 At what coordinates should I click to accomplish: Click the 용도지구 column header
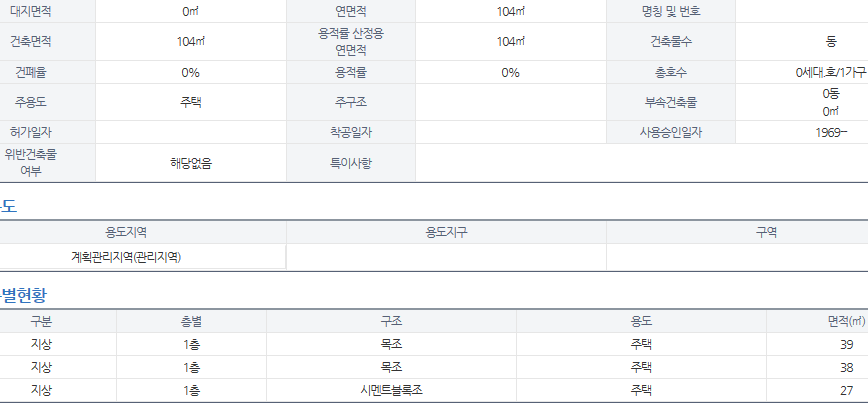[446, 232]
